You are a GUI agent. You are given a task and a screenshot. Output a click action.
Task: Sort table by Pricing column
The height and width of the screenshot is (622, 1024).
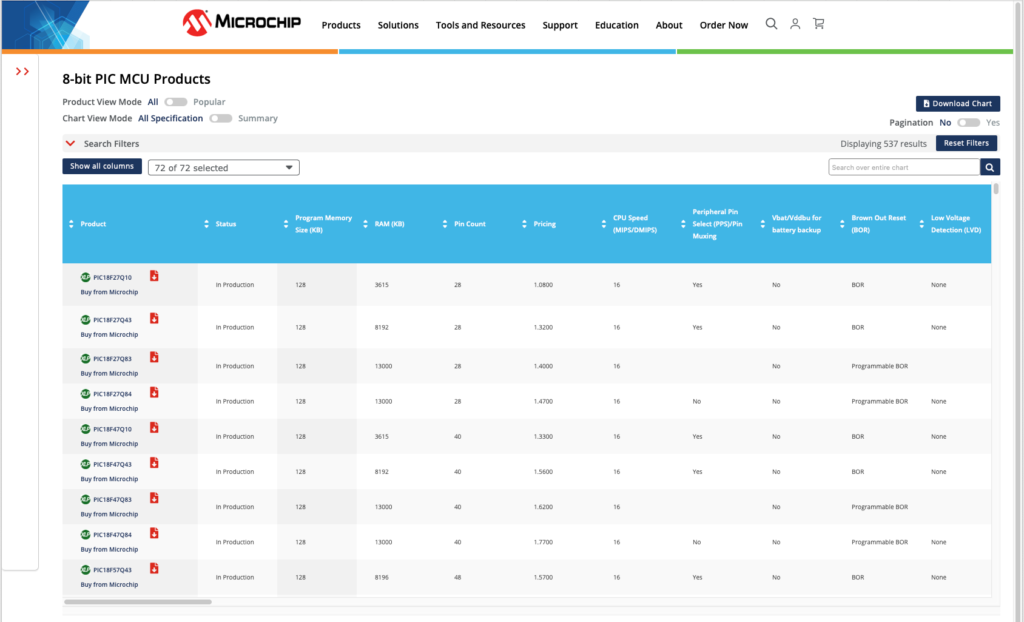[524, 224]
